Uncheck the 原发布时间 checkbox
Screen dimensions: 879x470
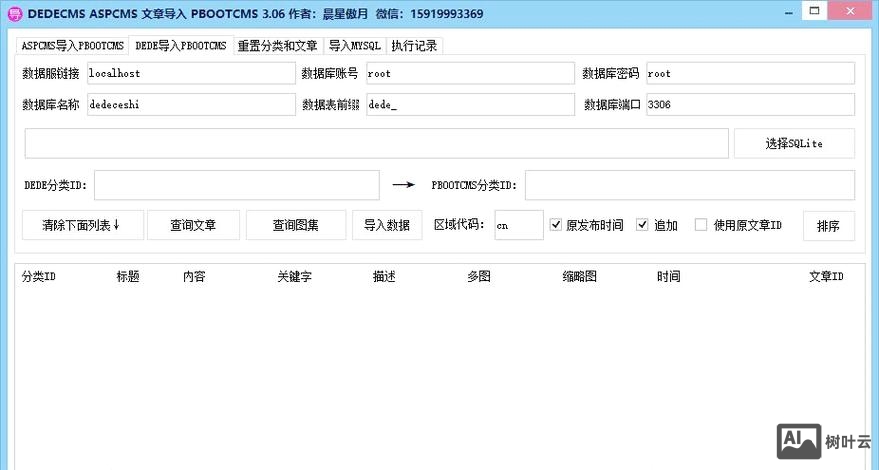556,225
